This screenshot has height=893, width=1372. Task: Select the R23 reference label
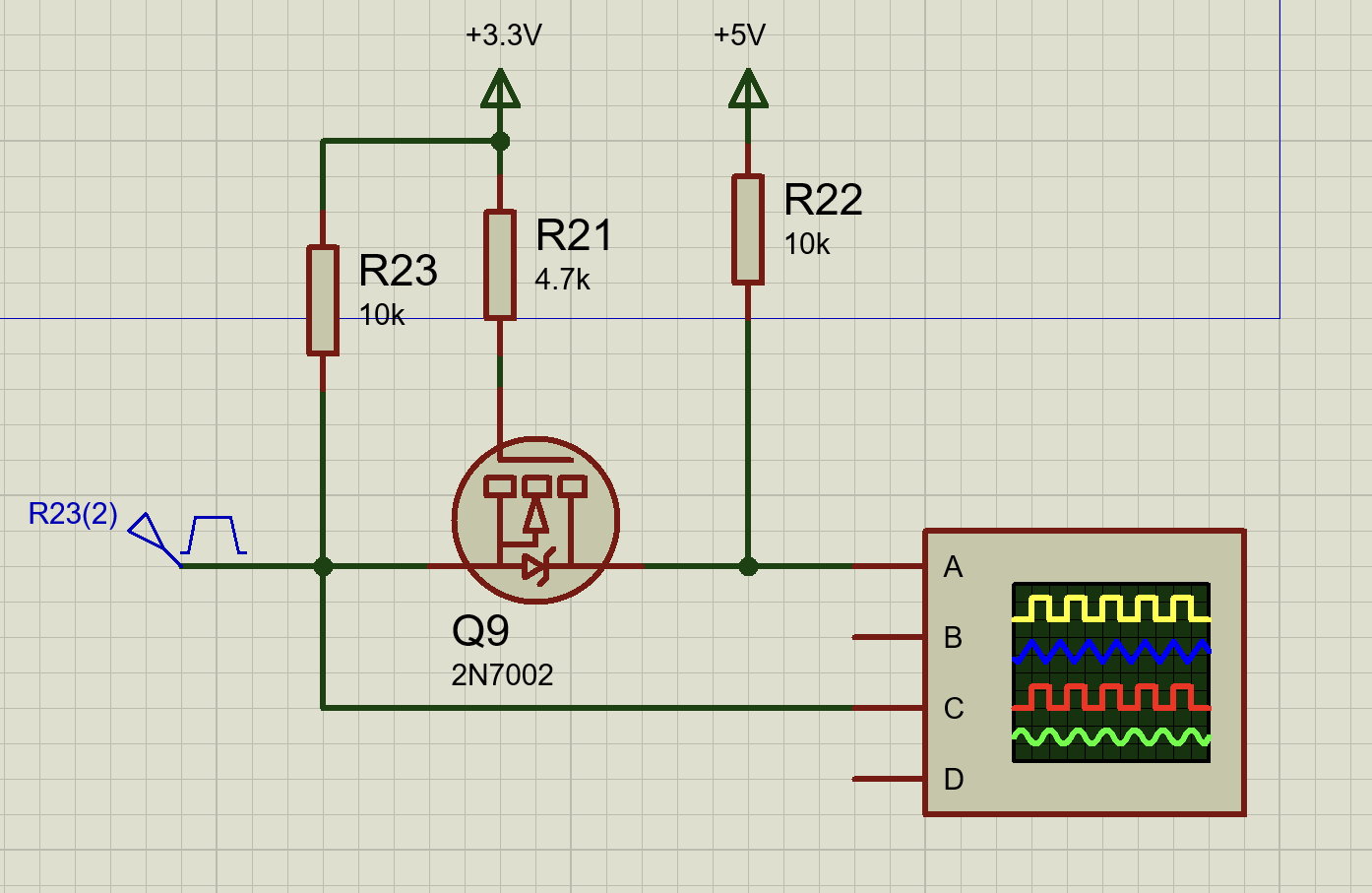[x=398, y=270]
